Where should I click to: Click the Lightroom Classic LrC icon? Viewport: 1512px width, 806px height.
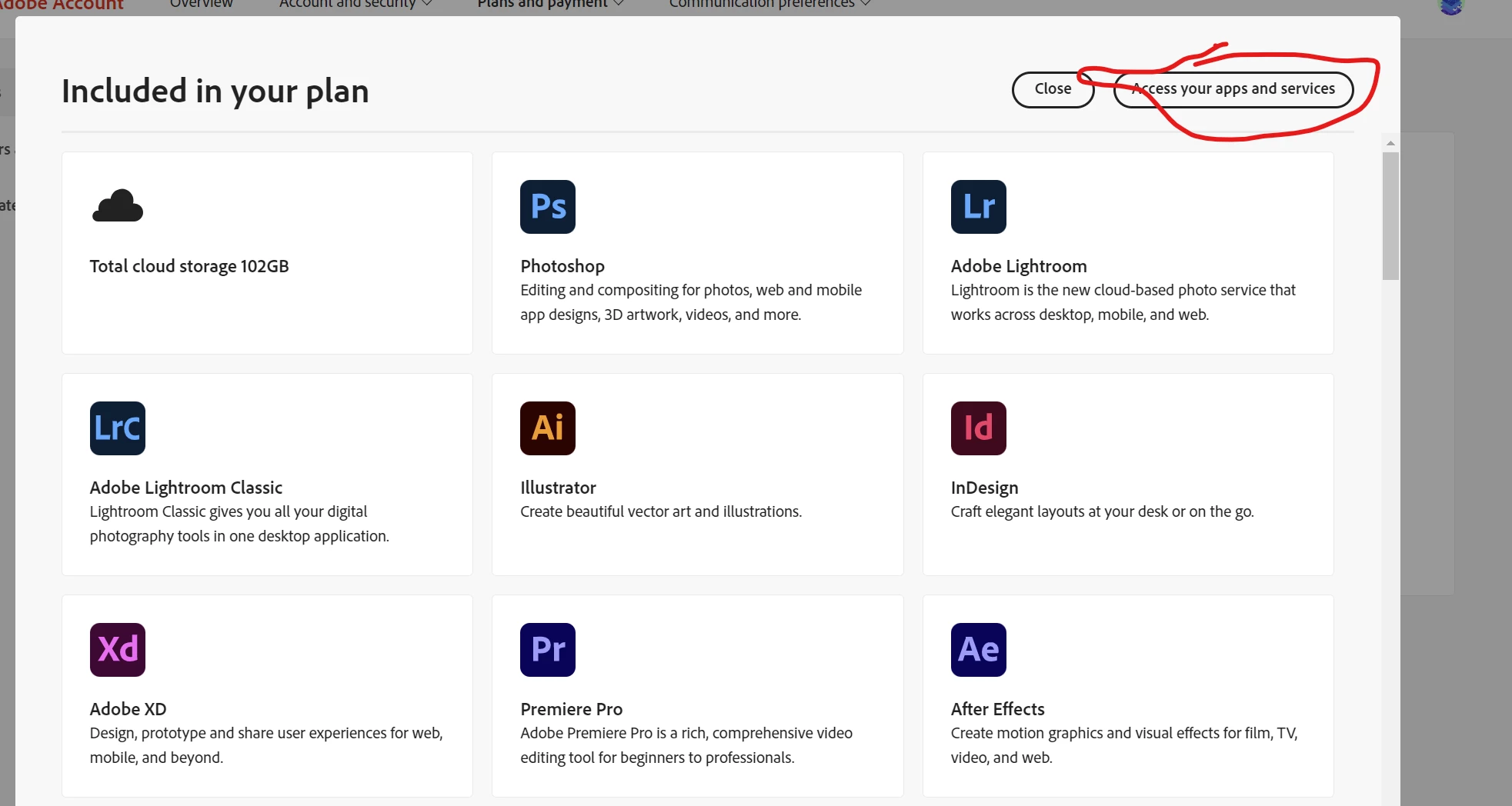(118, 428)
